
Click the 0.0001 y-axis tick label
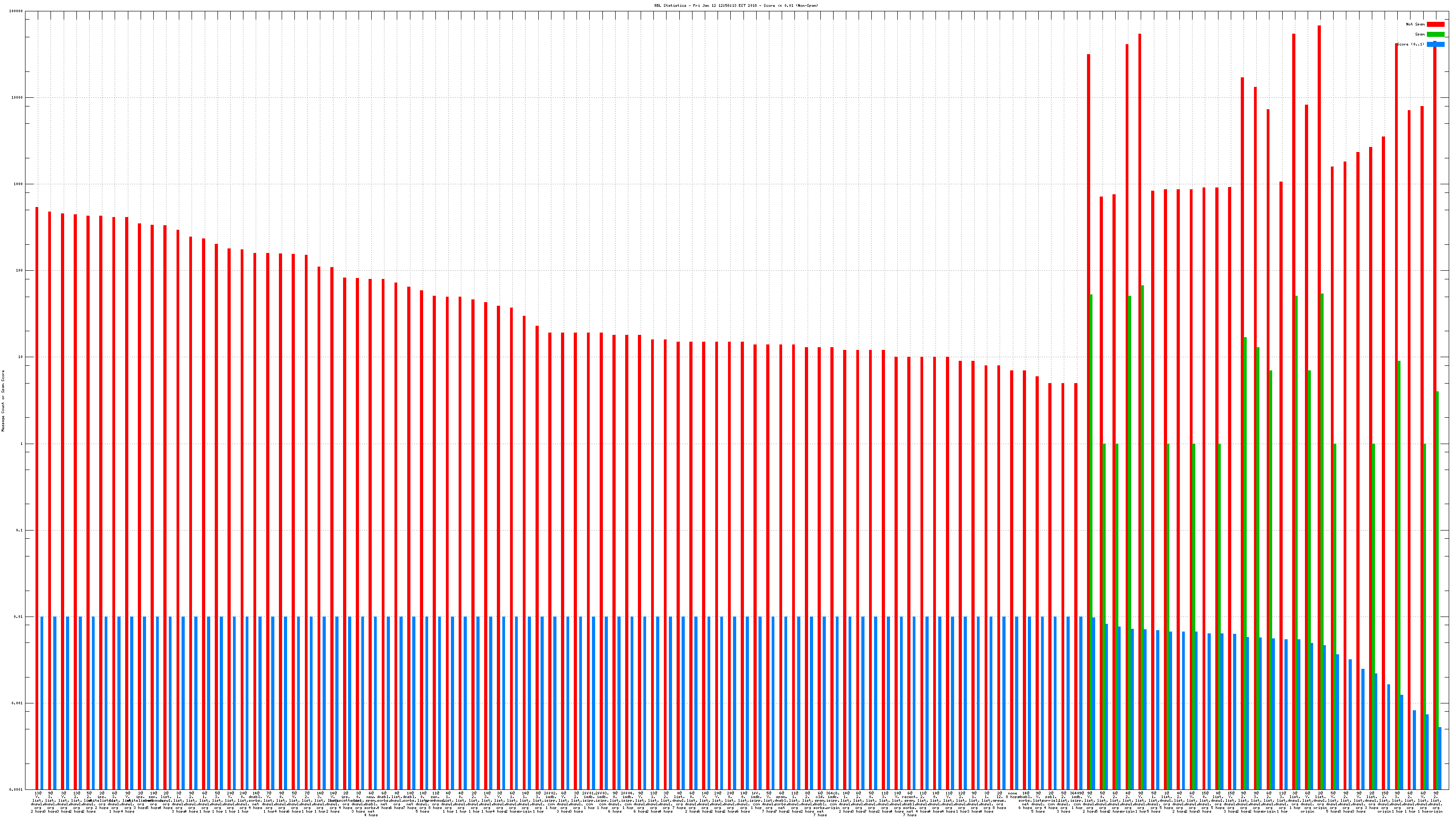click(16, 789)
